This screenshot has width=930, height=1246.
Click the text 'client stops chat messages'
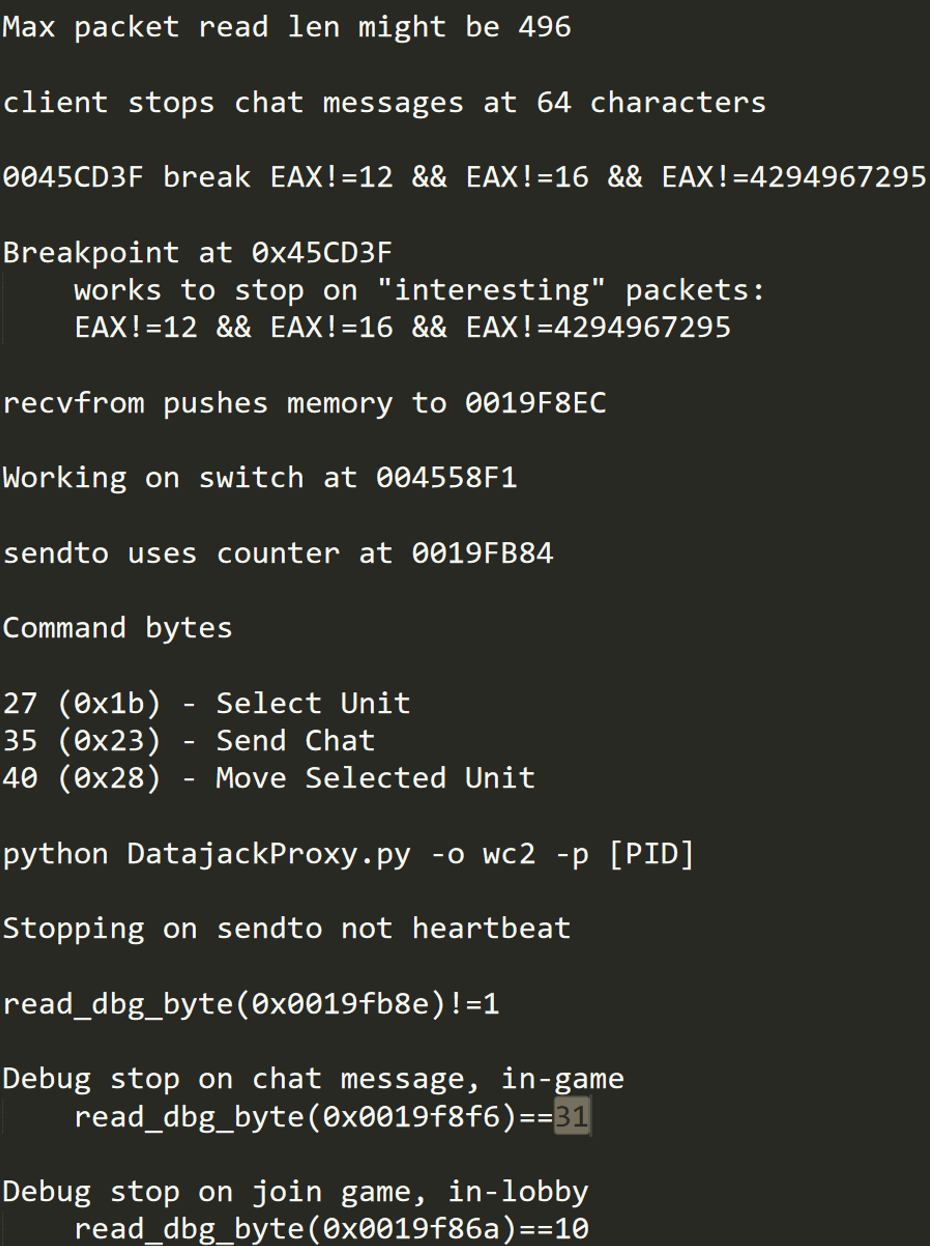click(233, 102)
